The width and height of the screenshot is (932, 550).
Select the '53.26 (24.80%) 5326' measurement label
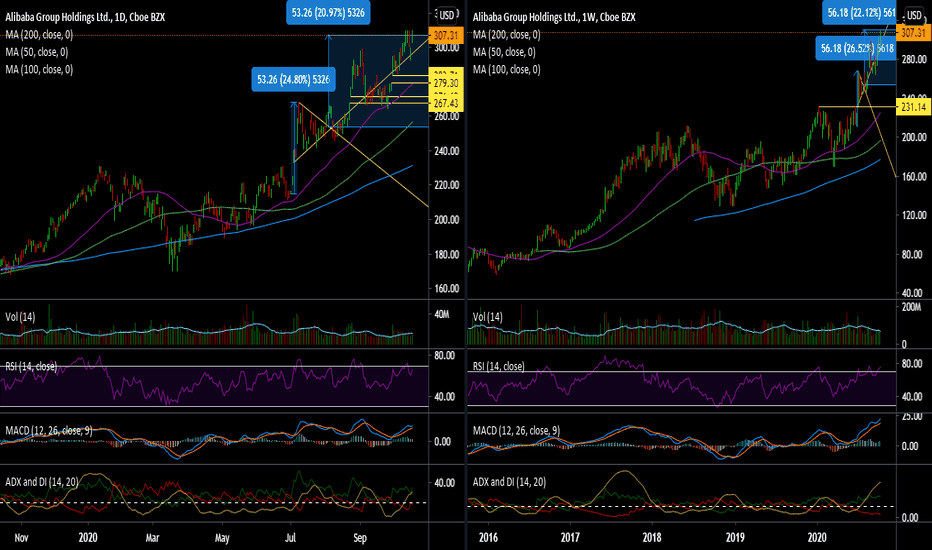click(293, 80)
